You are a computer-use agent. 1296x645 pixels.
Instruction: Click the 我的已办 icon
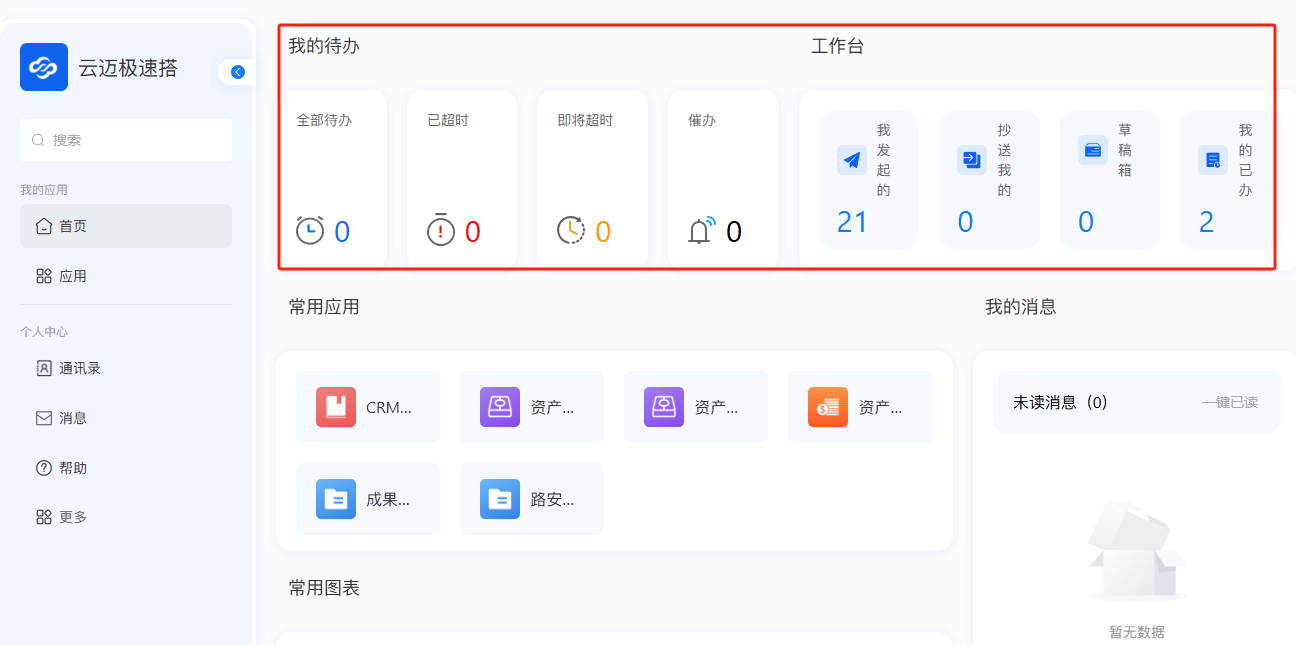pos(1213,160)
